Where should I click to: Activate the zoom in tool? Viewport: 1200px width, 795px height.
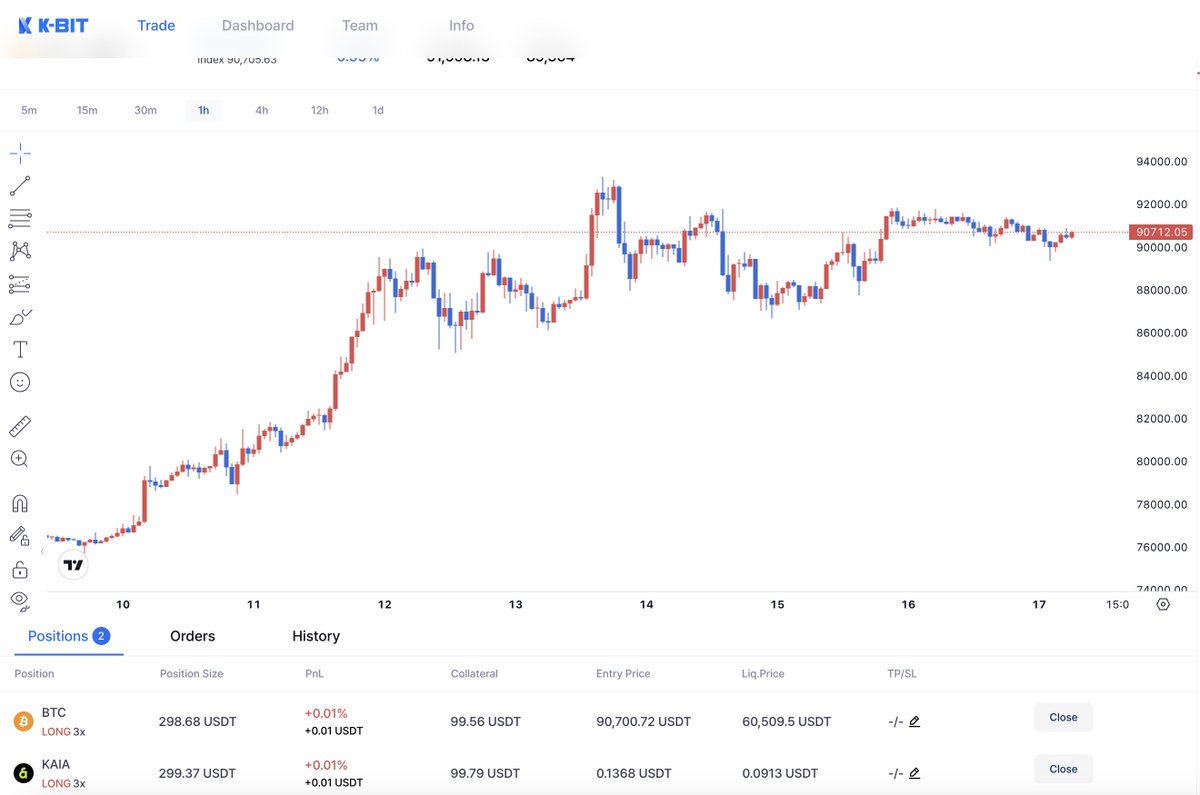tap(20, 459)
